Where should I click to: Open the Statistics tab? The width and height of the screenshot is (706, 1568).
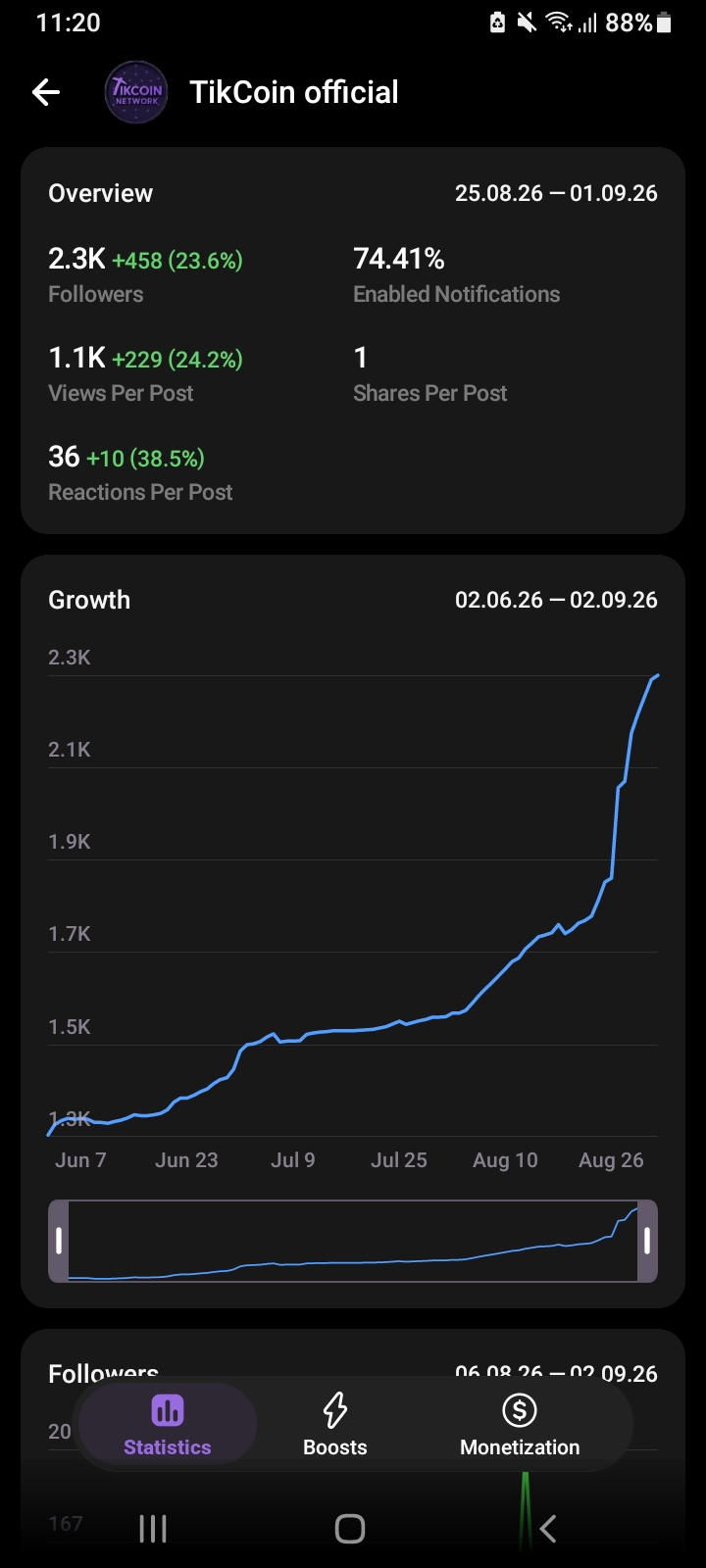pyautogui.click(x=167, y=1424)
